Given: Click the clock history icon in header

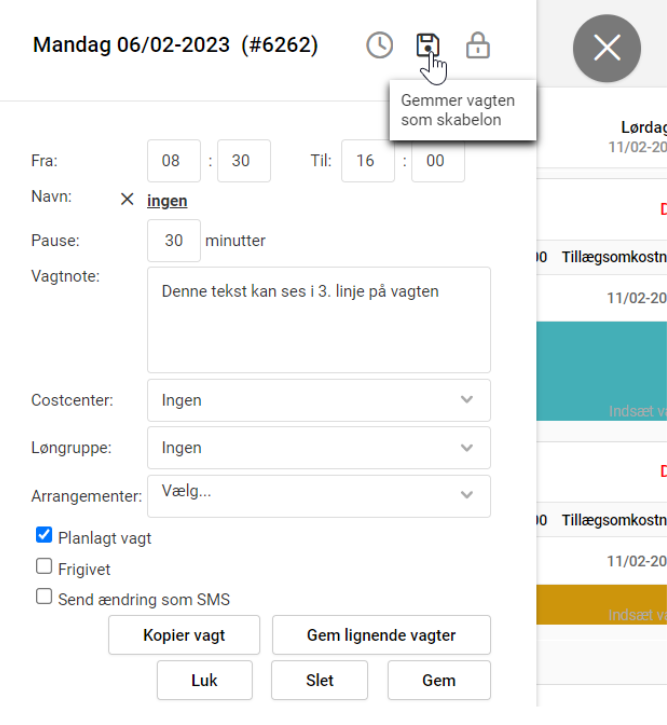Looking at the screenshot, I should click(x=379, y=45).
